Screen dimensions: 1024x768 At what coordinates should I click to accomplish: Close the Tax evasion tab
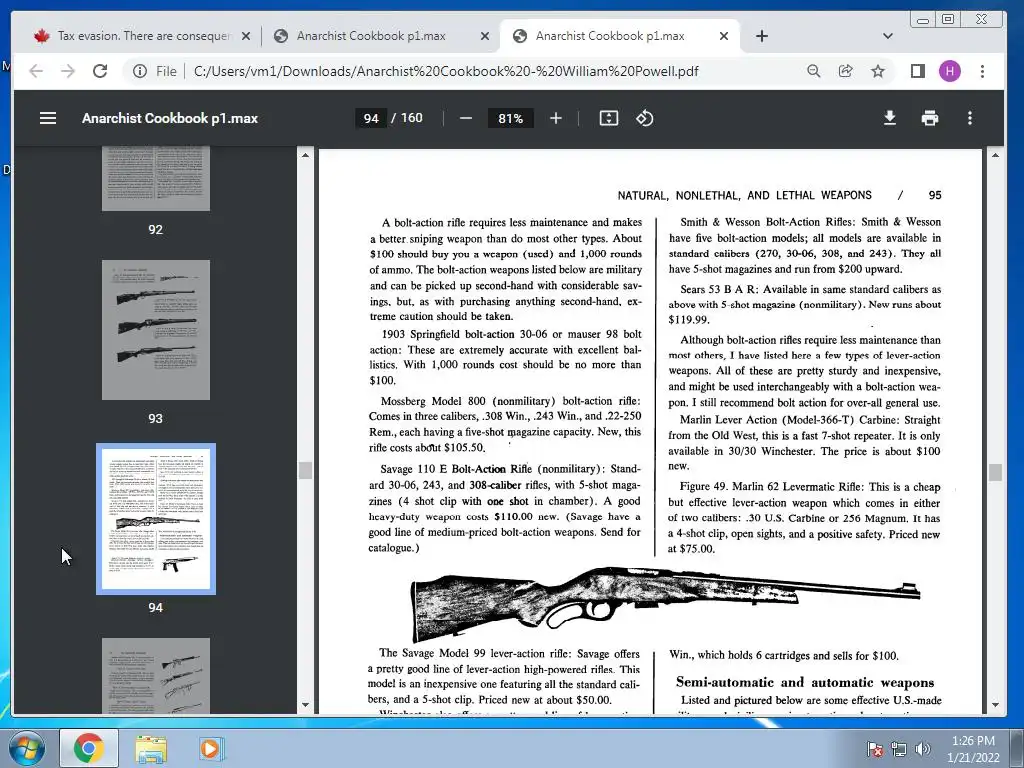246,36
